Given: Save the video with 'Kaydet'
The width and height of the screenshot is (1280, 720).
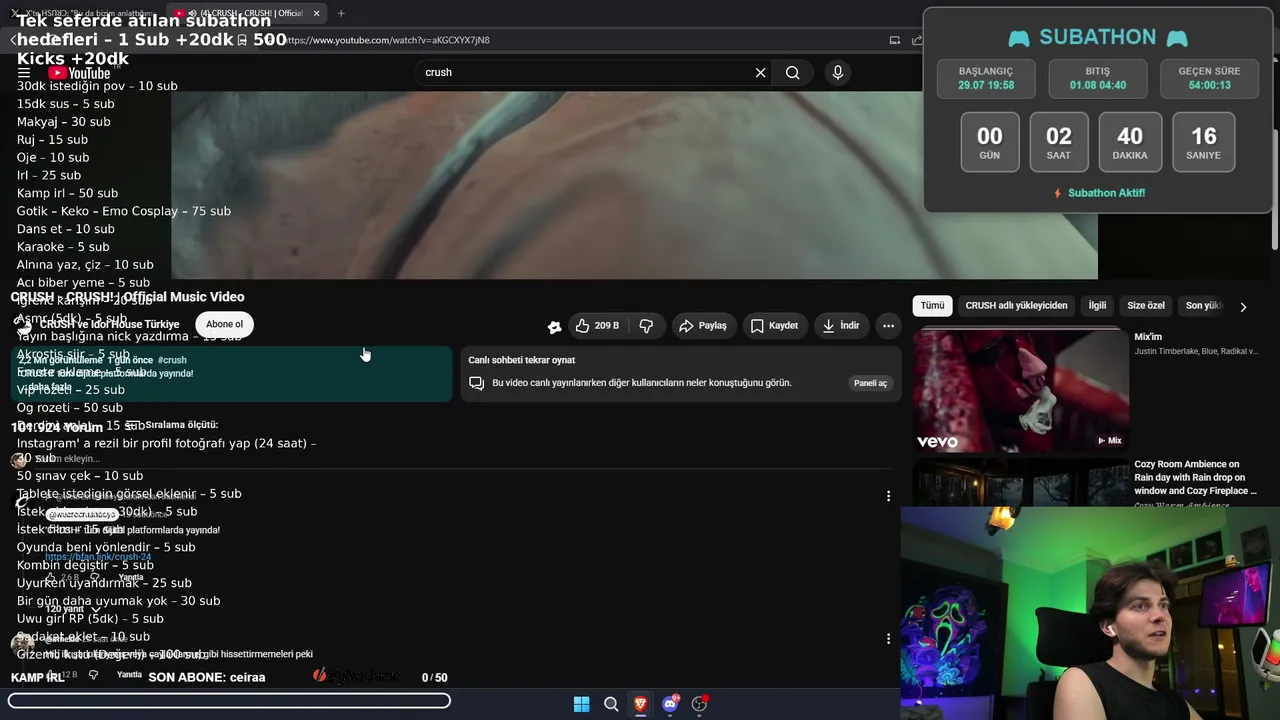Looking at the screenshot, I should (774, 325).
